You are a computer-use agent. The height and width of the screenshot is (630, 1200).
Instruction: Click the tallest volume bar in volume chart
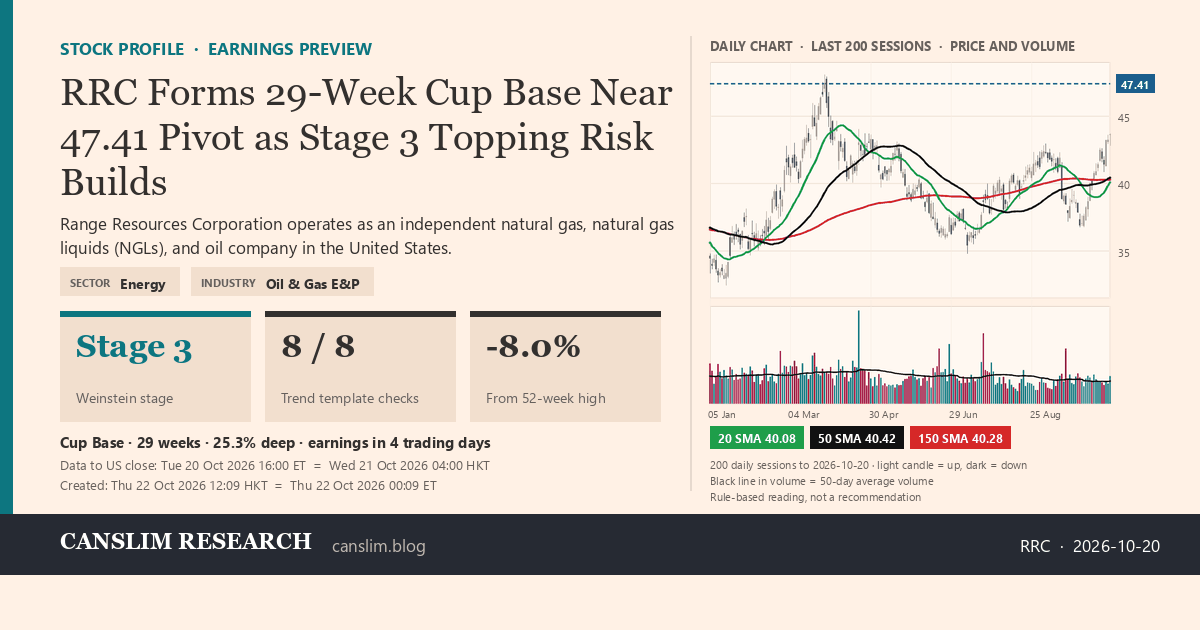click(858, 357)
